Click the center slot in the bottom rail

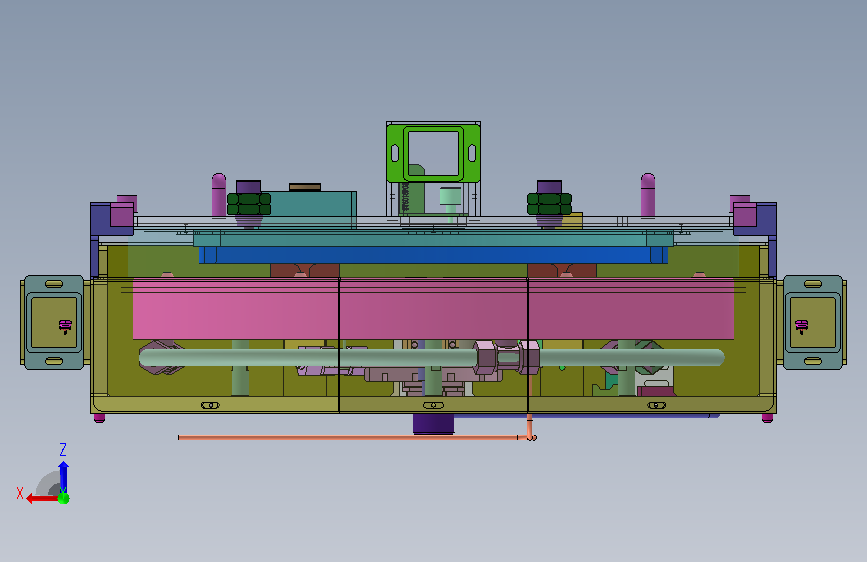[x=434, y=405]
